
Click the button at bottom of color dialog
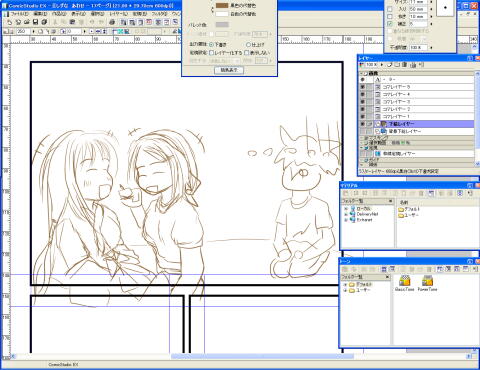(229, 70)
